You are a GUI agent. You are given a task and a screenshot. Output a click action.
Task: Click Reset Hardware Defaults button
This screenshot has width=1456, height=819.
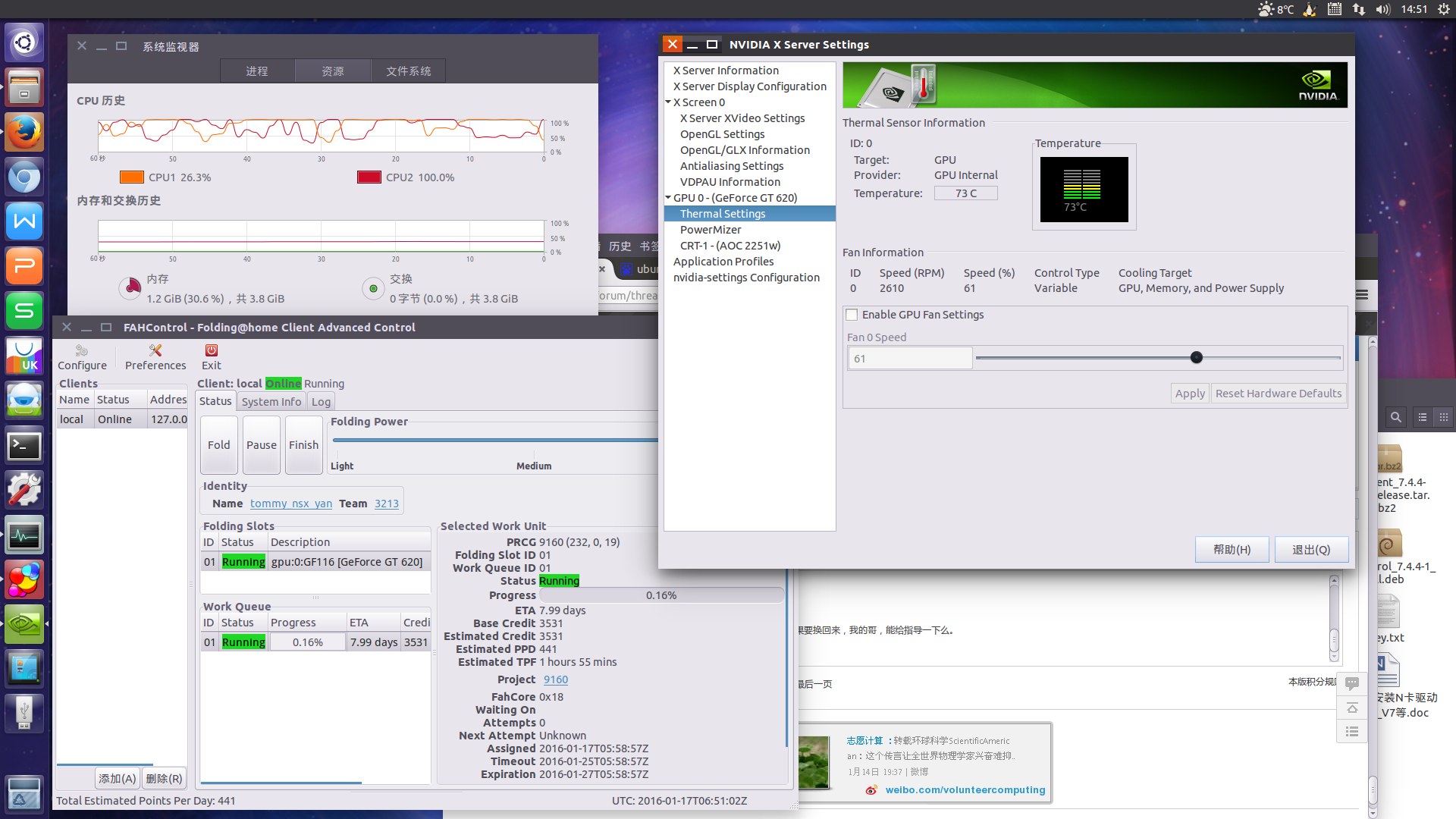1278,394
